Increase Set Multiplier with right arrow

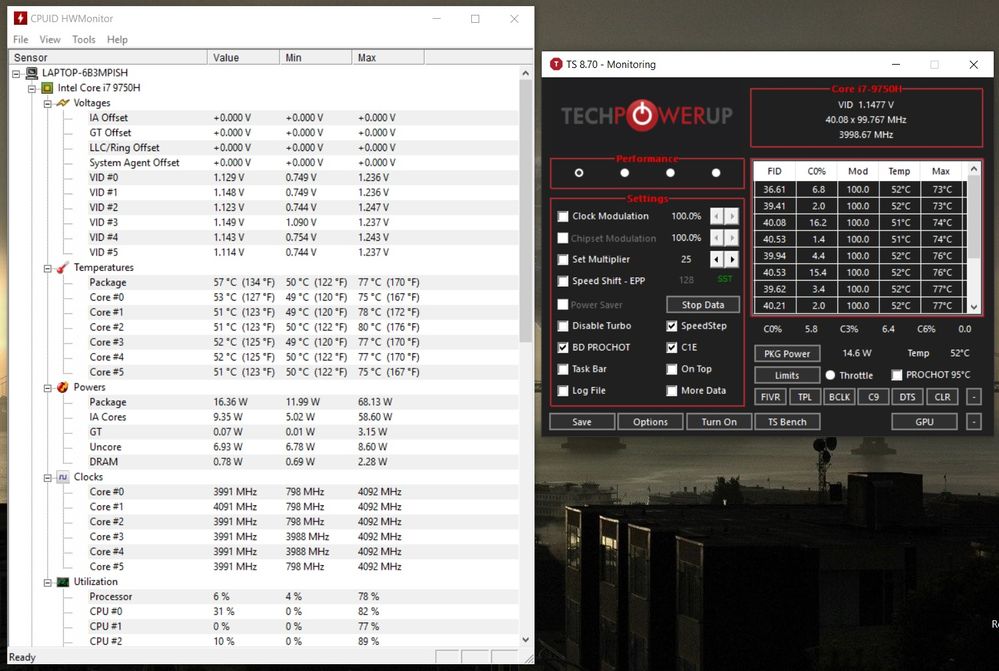[732, 259]
